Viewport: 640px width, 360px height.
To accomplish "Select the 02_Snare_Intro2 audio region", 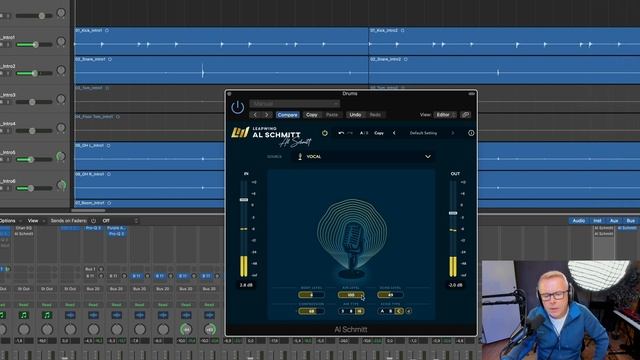I will point(504,70).
